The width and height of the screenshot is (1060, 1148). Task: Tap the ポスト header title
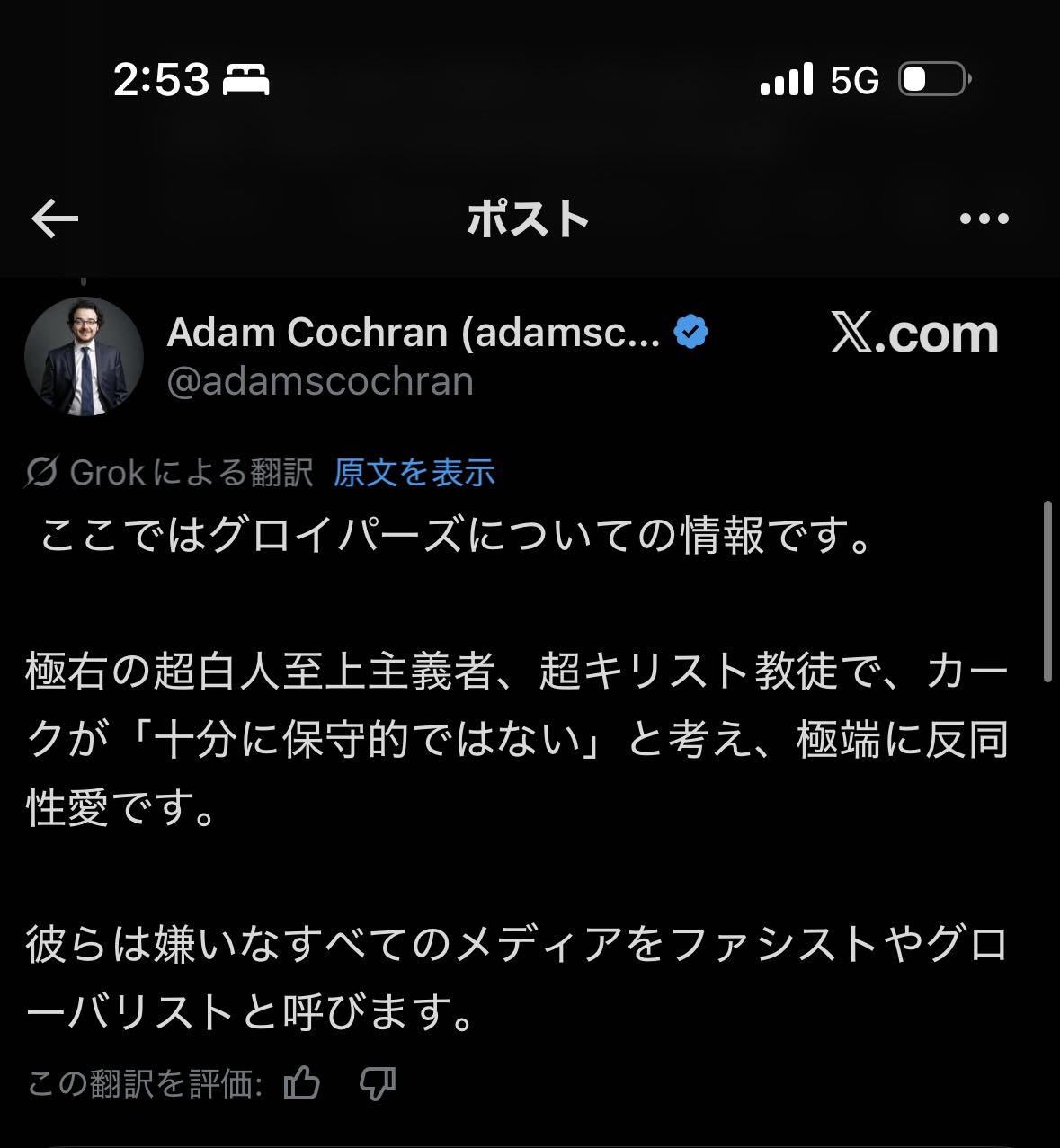pyautogui.click(x=529, y=218)
